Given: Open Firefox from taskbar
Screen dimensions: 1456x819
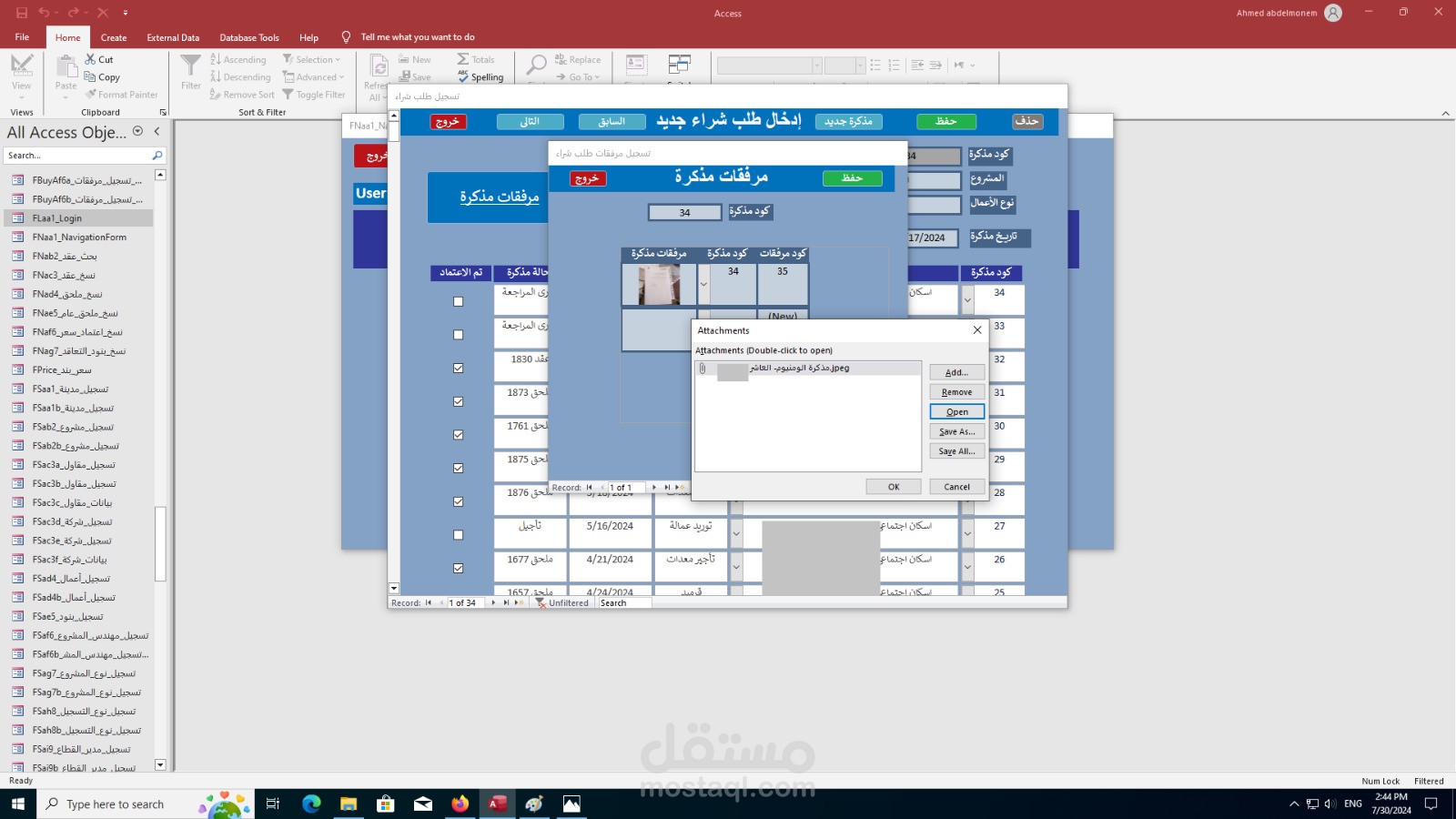Looking at the screenshot, I should pos(460,804).
